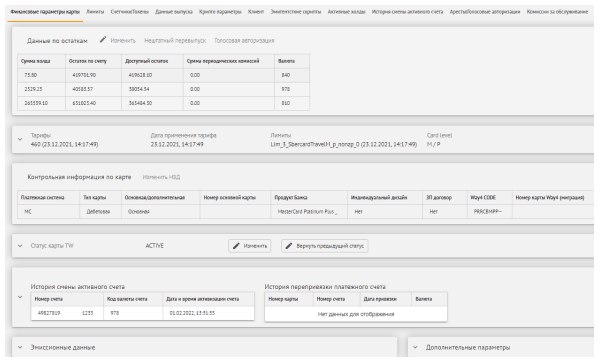Click the Сумма холда column header
Image resolution: width=608 pixels, height=361 pixels.
coord(41,61)
